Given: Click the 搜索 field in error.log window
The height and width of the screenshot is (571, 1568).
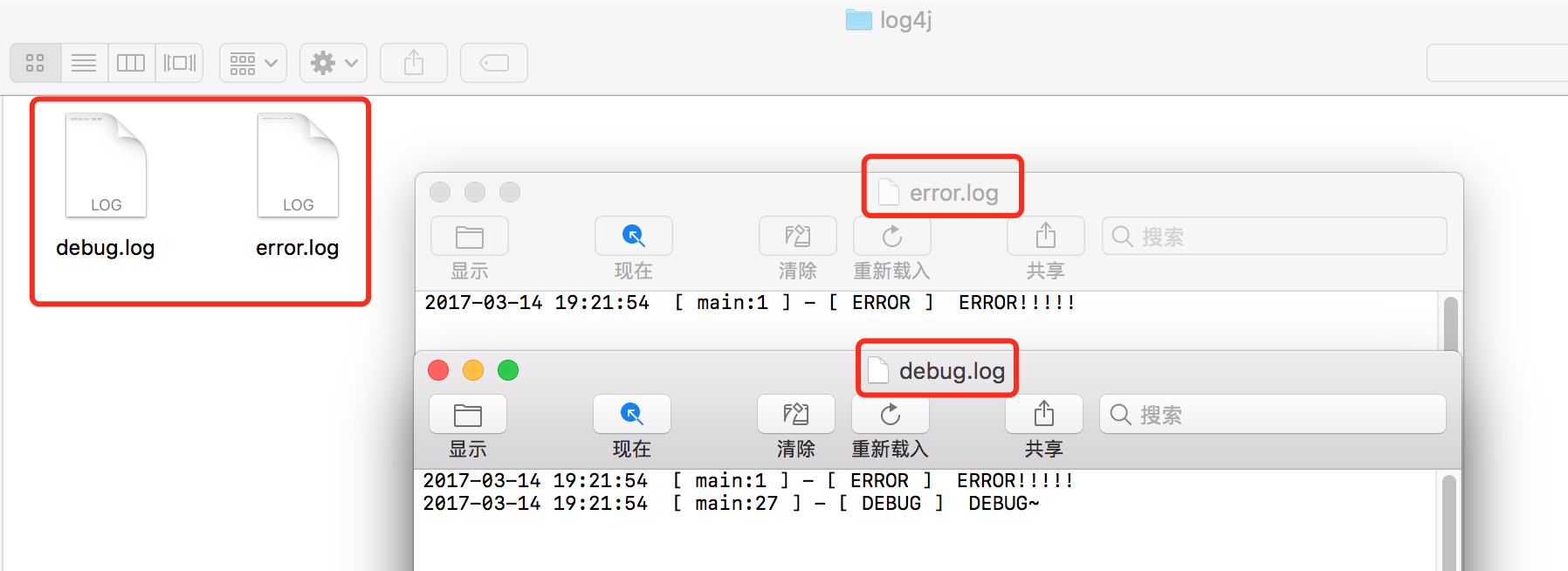Looking at the screenshot, I should 1275,237.
